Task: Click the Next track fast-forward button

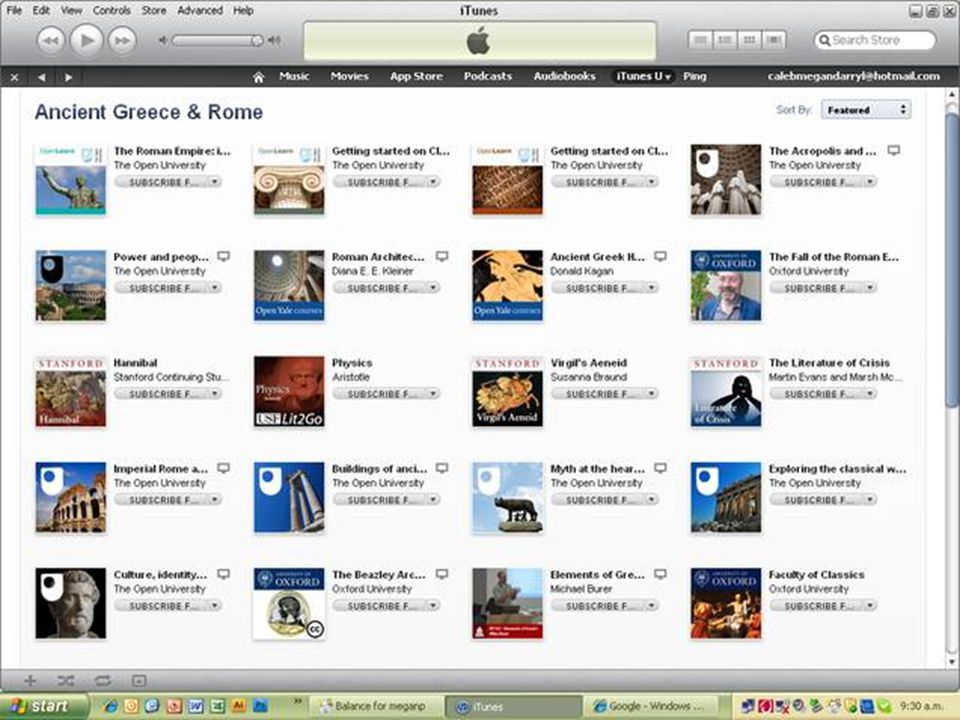Action: [122, 40]
